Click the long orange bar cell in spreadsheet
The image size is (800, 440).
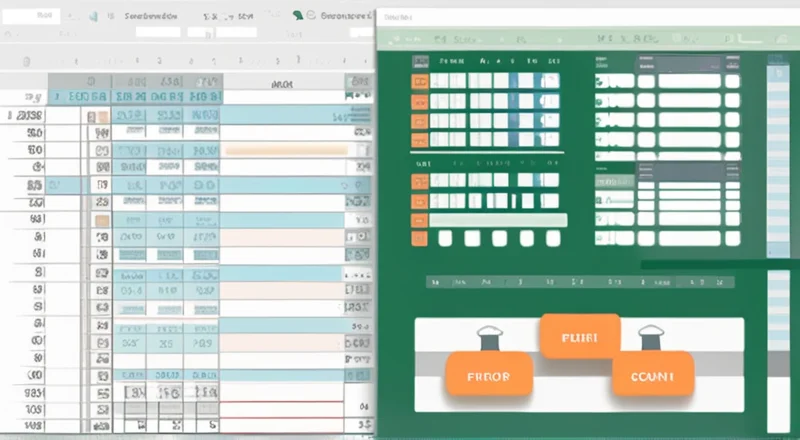(x=286, y=150)
